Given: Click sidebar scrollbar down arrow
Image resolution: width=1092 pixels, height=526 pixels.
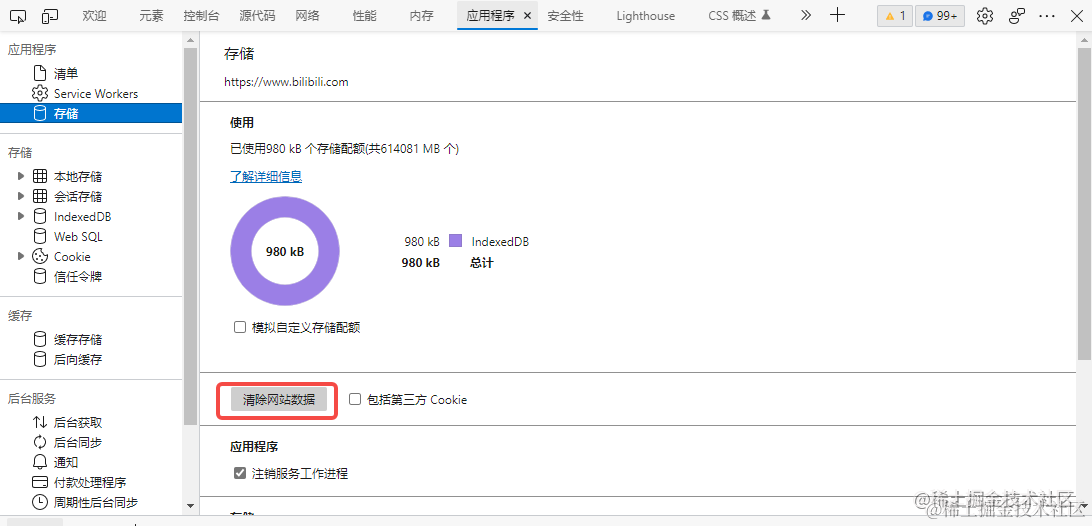Looking at the screenshot, I should pos(190,505).
